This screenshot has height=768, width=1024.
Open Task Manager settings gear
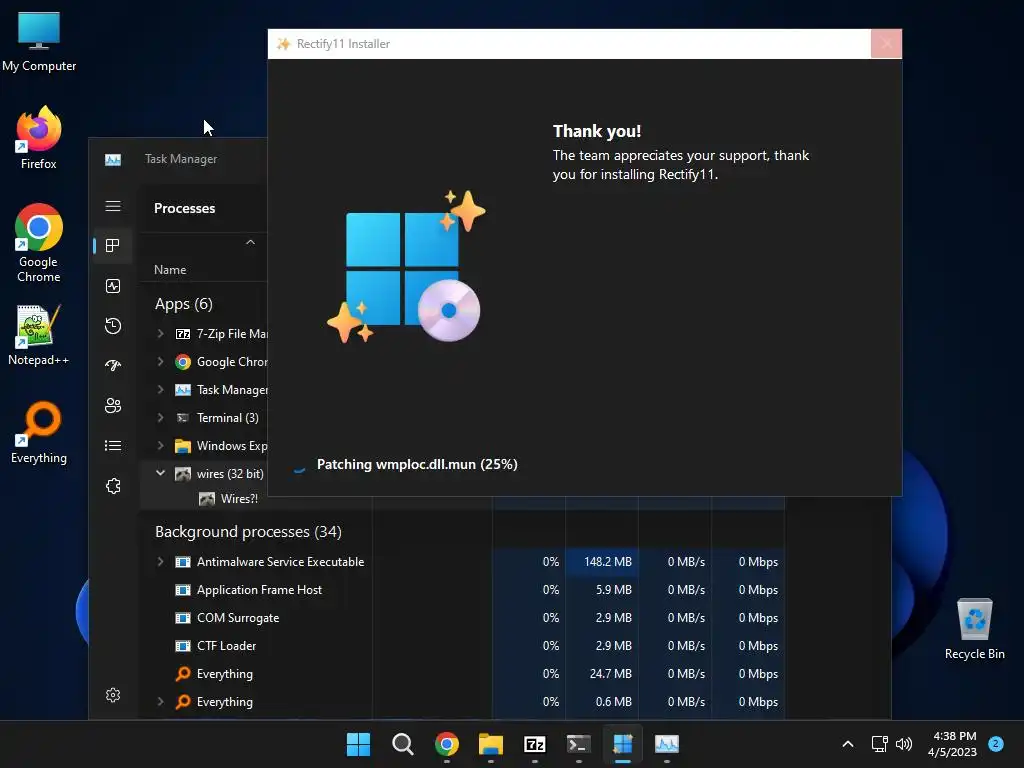tap(113, 695)
